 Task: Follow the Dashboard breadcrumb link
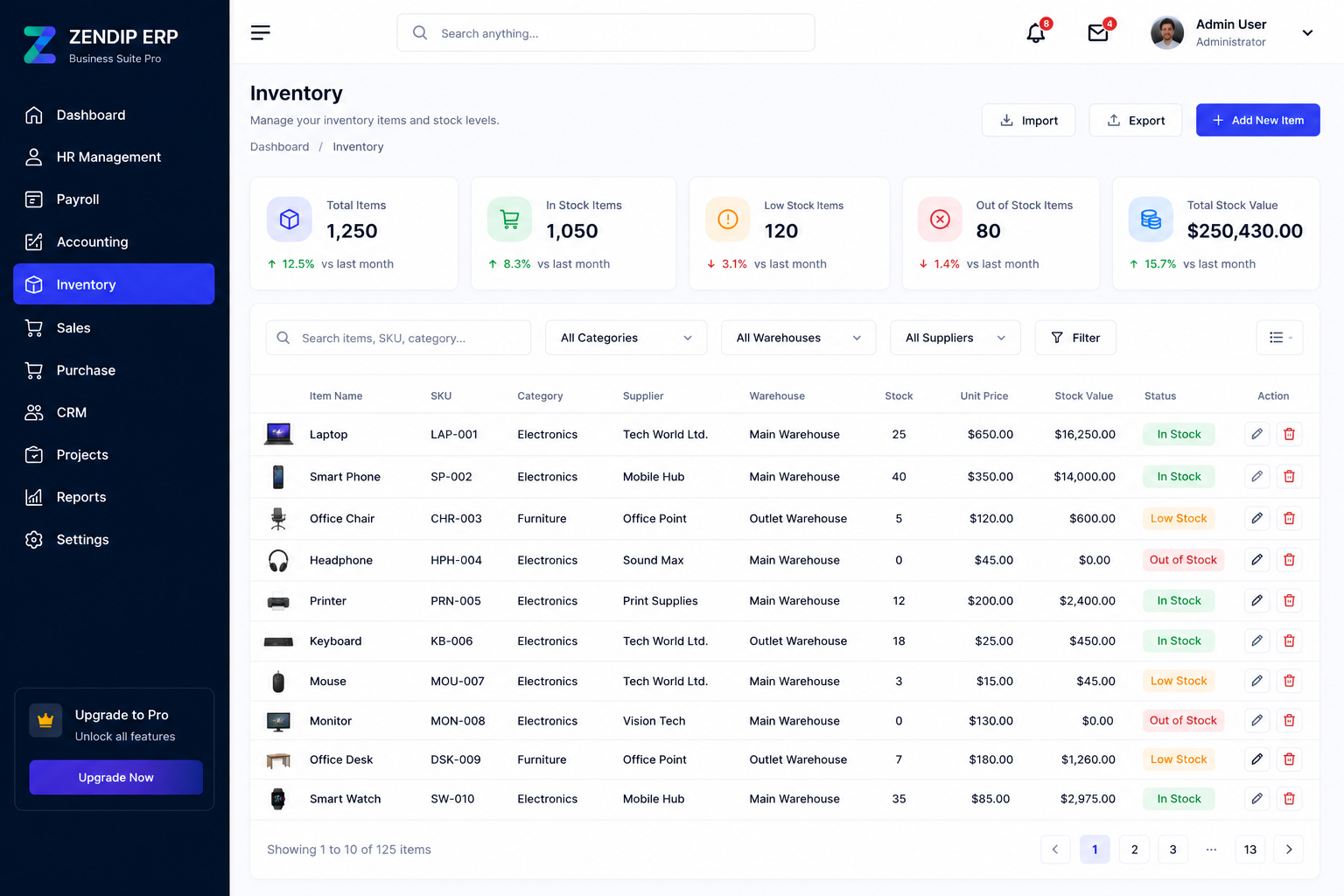click(x=279, y=147)
